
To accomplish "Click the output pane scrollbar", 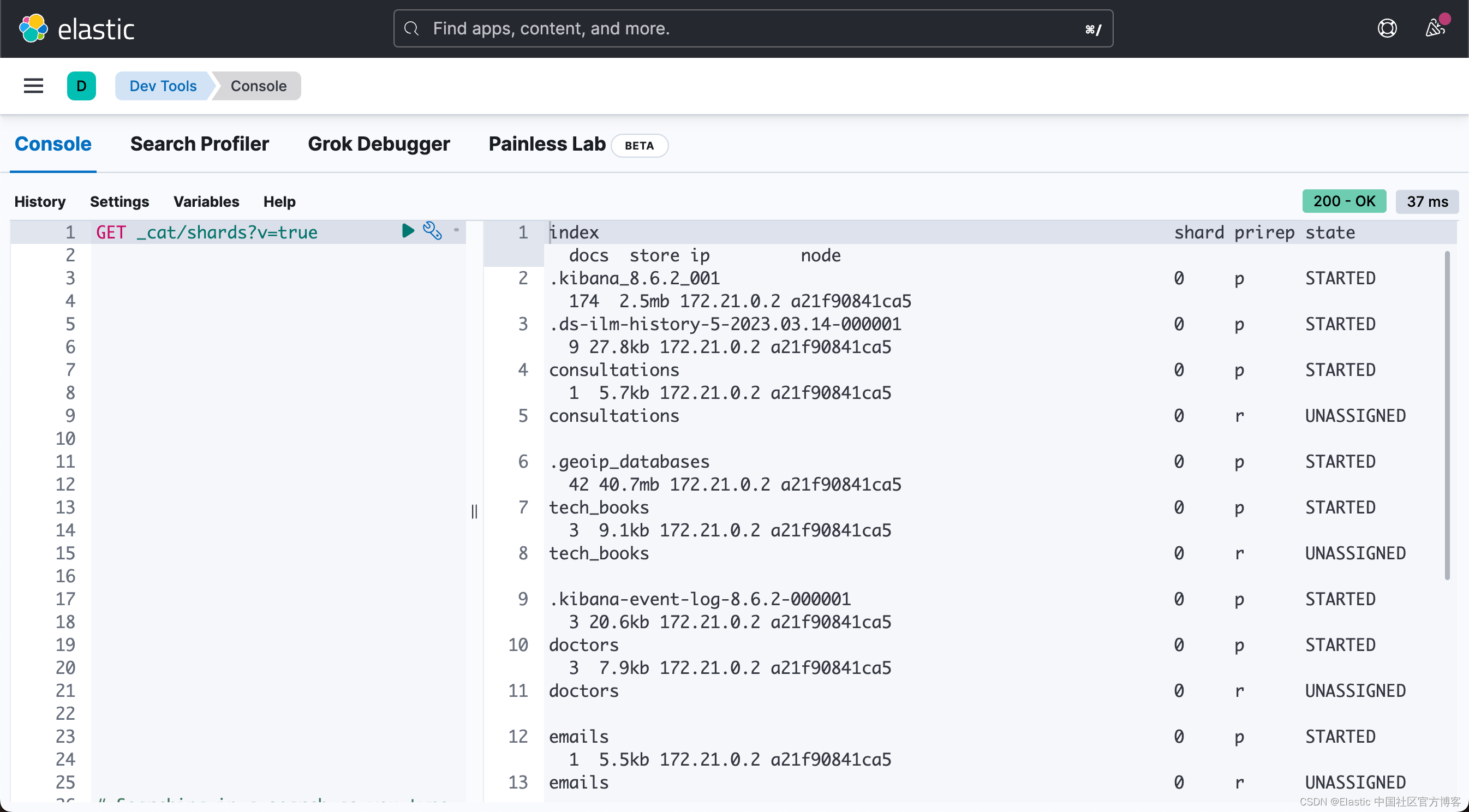I will [x=1447, y=415].
